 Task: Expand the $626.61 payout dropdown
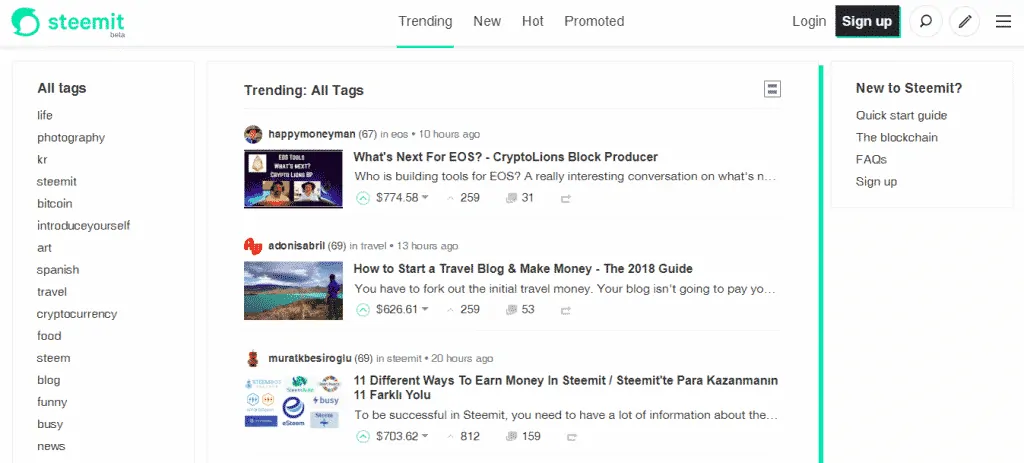[425, 310]
